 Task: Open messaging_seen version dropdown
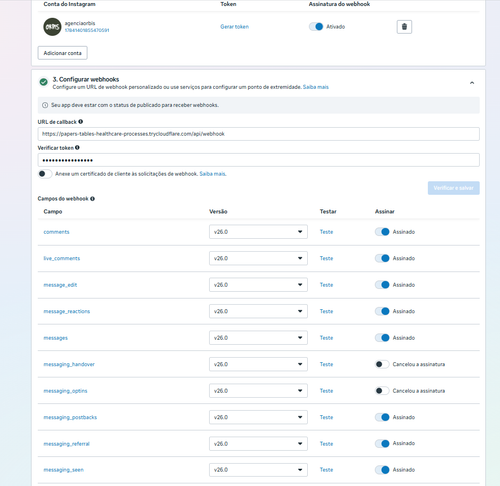click(x=258, y=470)
